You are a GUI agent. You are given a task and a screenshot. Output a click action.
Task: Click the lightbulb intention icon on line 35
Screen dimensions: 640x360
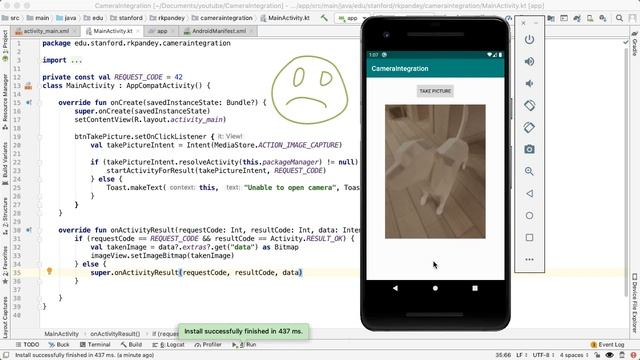tap(49, 271)
